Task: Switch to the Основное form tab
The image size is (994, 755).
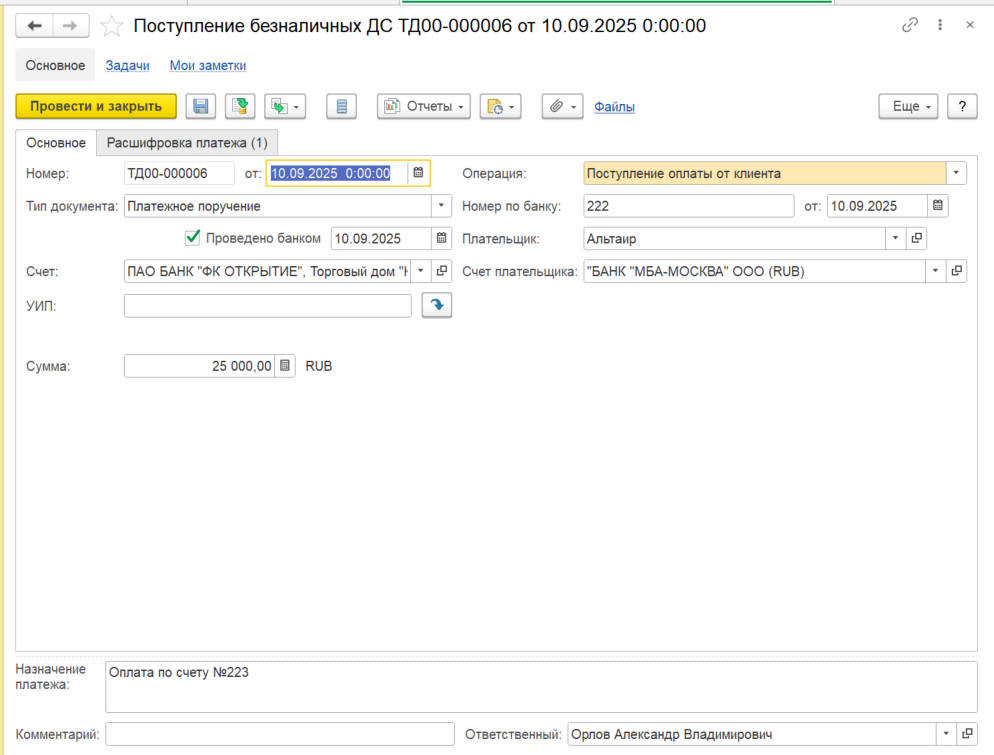Action: [x=56, y=143]
